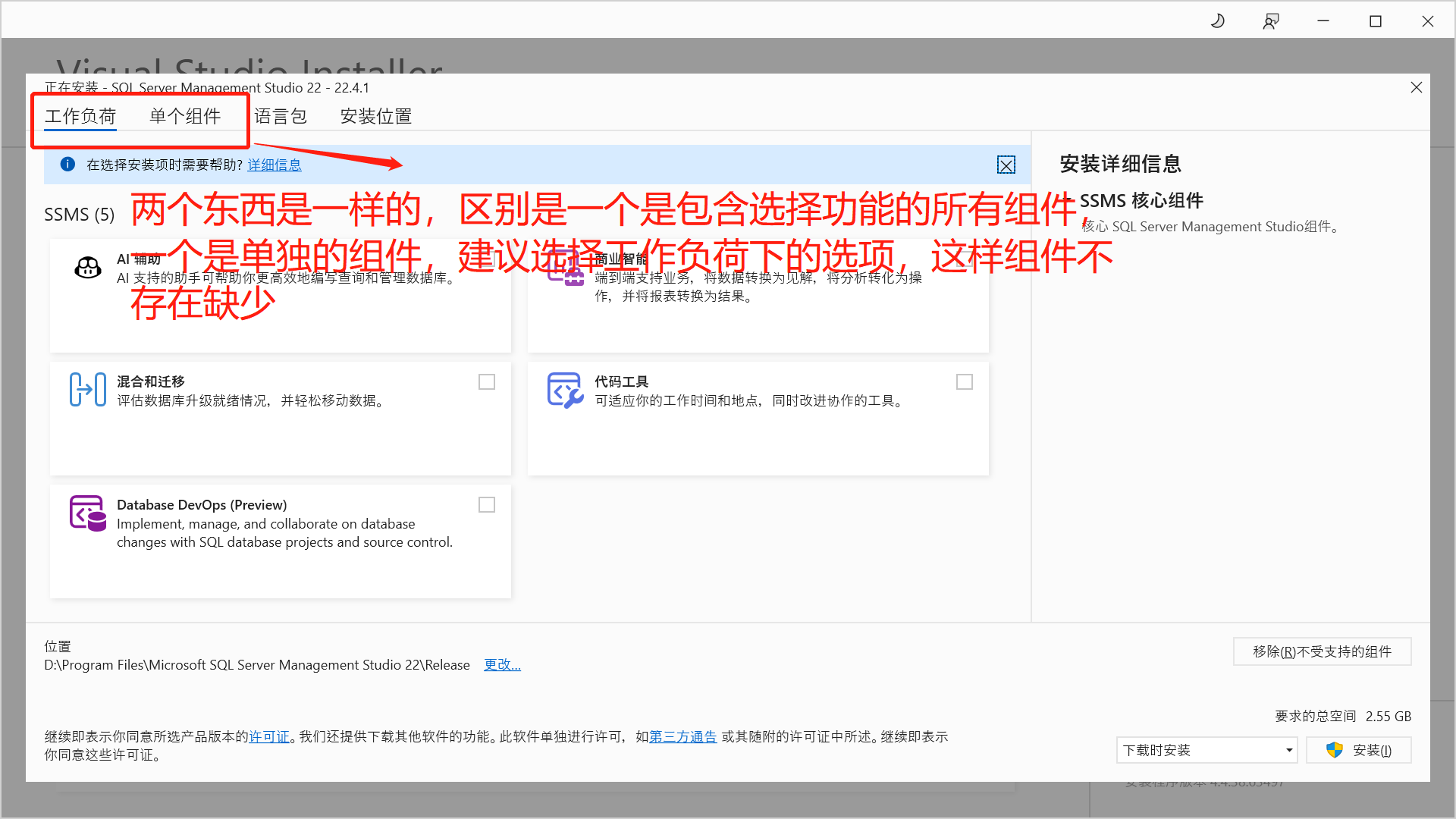Switch to the 单个组件 tab
The image size is (1456, 819).
tap(185, 116)
